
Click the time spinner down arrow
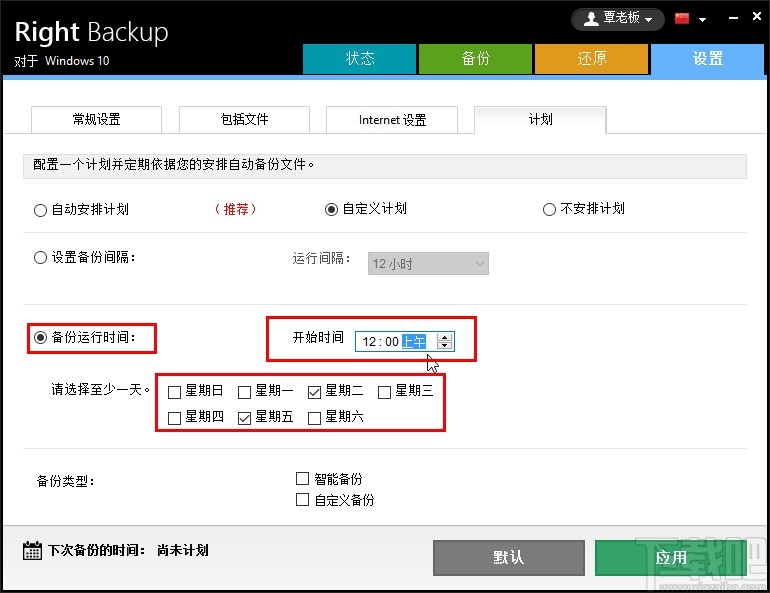tap(444, 346)
